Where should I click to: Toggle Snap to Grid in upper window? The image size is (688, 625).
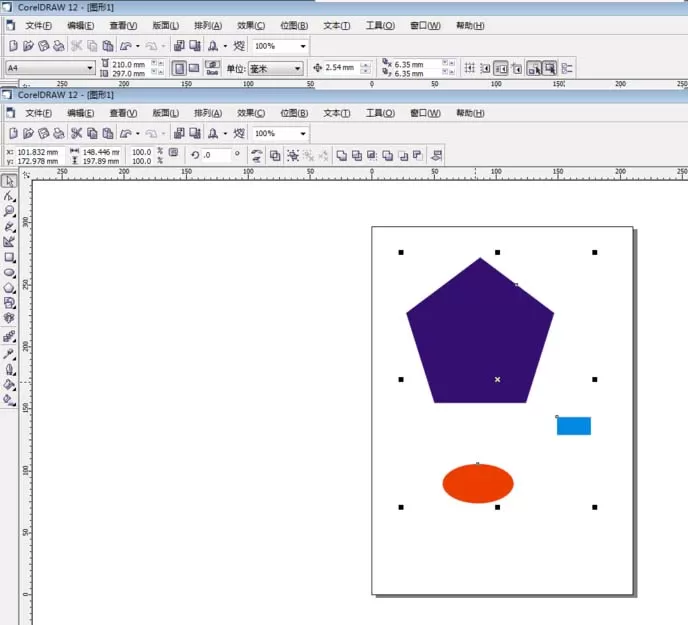click(x=469, y=68)
